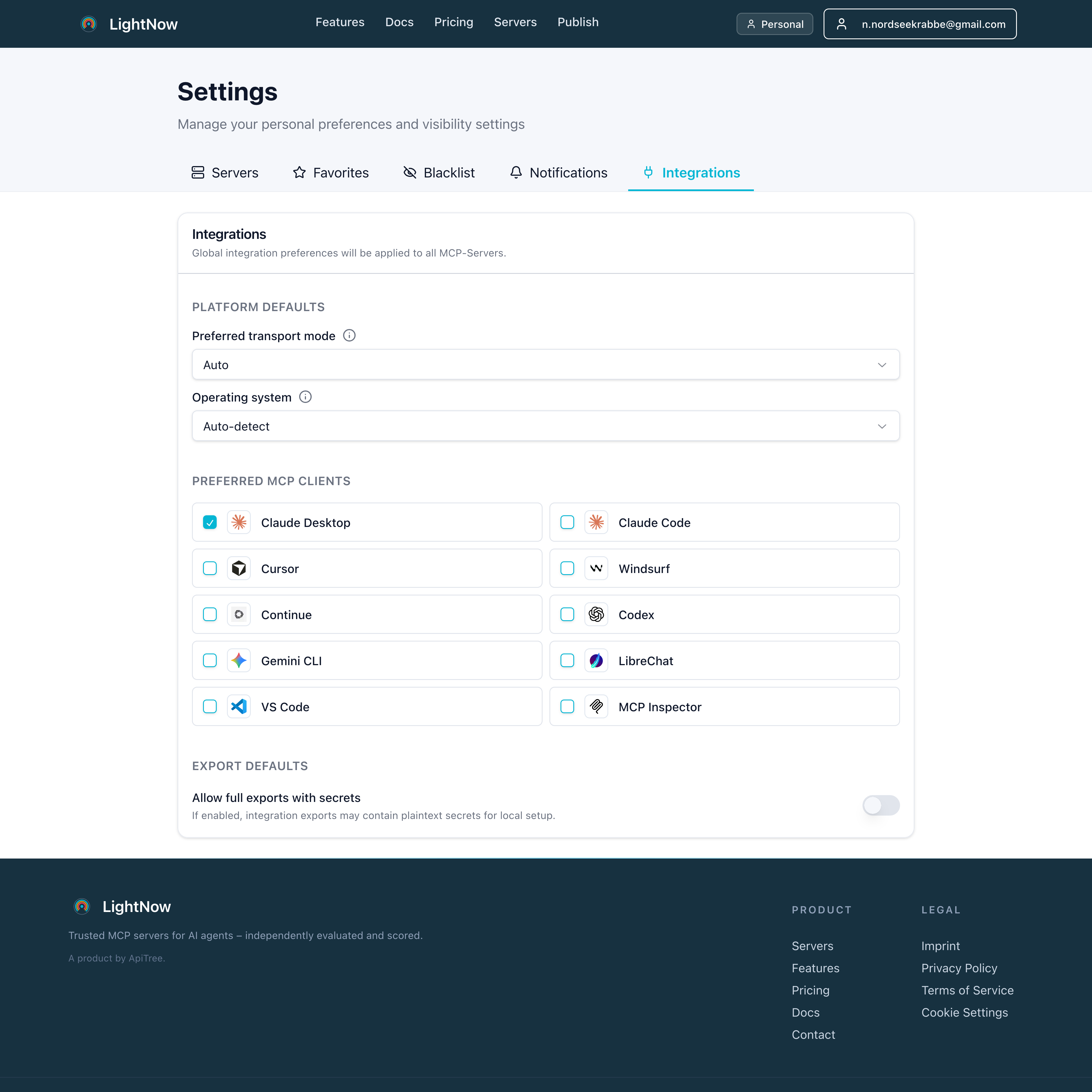
Task: Click the crossed-eye icon on Blacklist tab
Action: pyautogui.click(x=410, y=172)
